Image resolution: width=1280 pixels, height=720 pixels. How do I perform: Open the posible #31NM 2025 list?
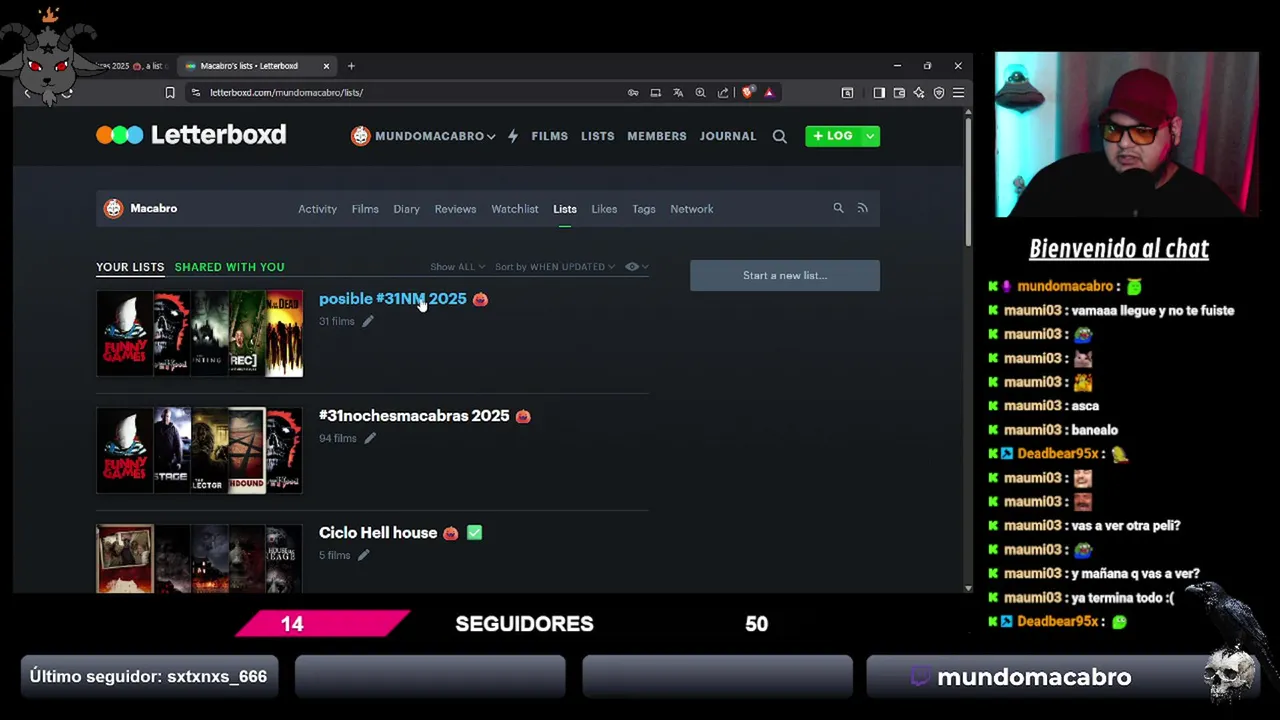[392, 298]
